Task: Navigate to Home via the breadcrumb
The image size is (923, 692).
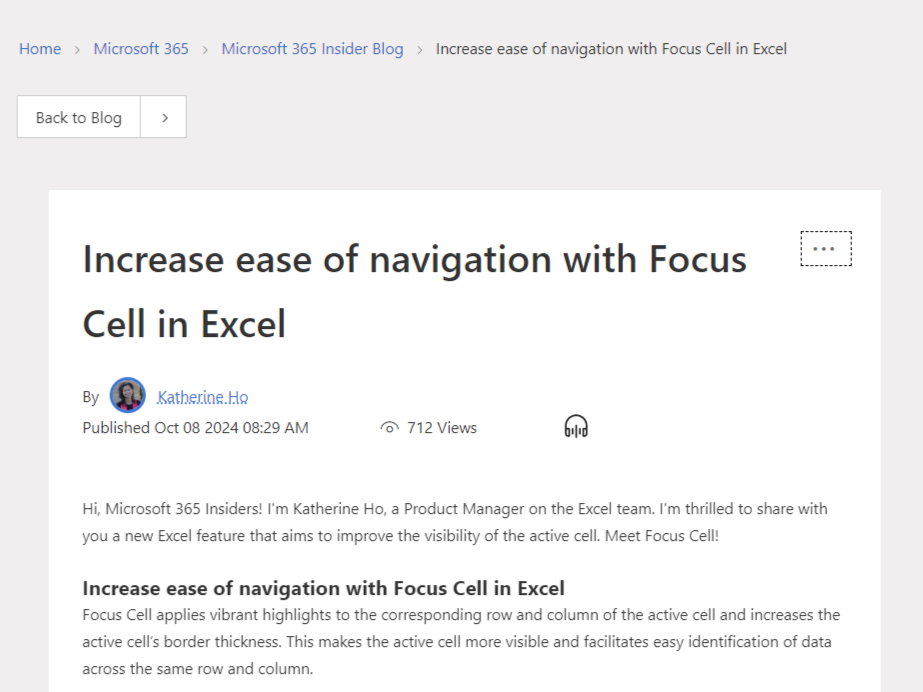Action: point(39,48)
